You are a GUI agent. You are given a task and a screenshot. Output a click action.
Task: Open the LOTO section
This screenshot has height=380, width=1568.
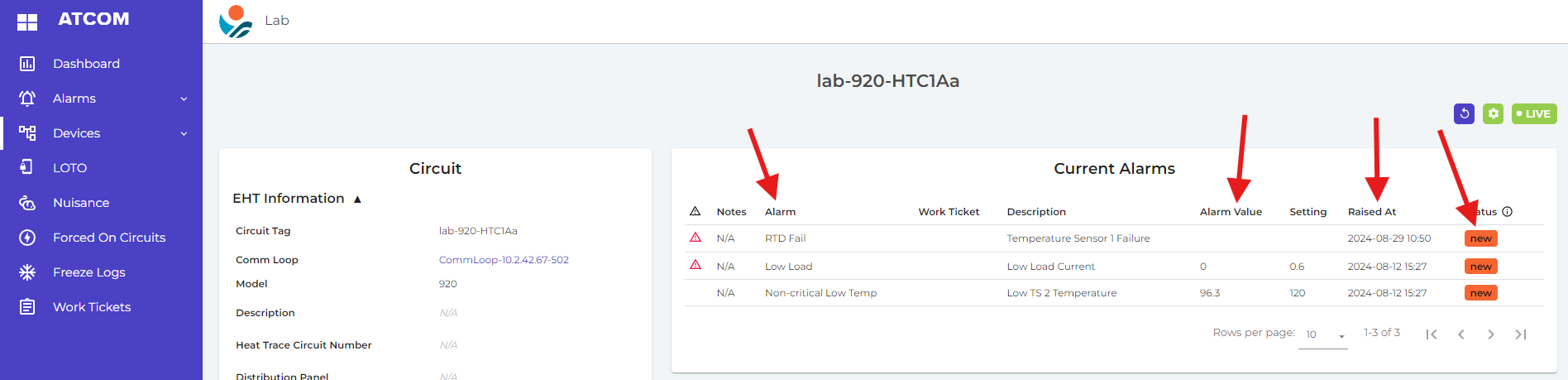(69, 168)
